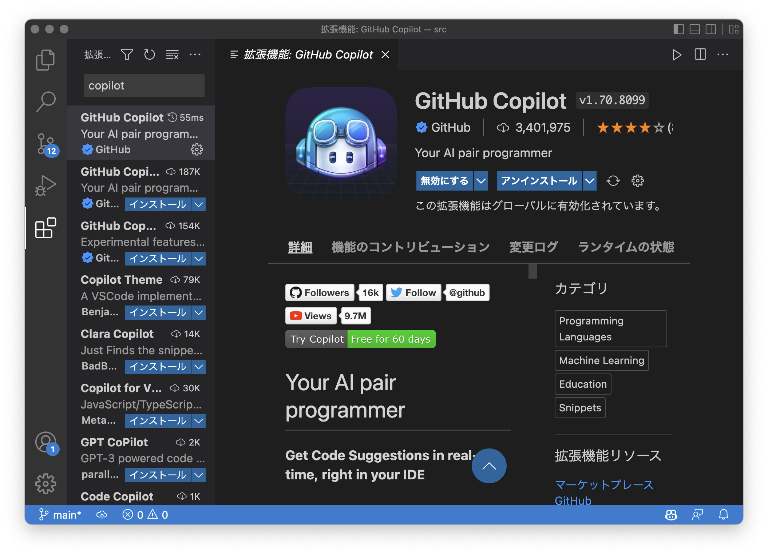Close the GitHub Copilot extension tab
This screenshot has width=768, height=555.
[x=385, y=54]
